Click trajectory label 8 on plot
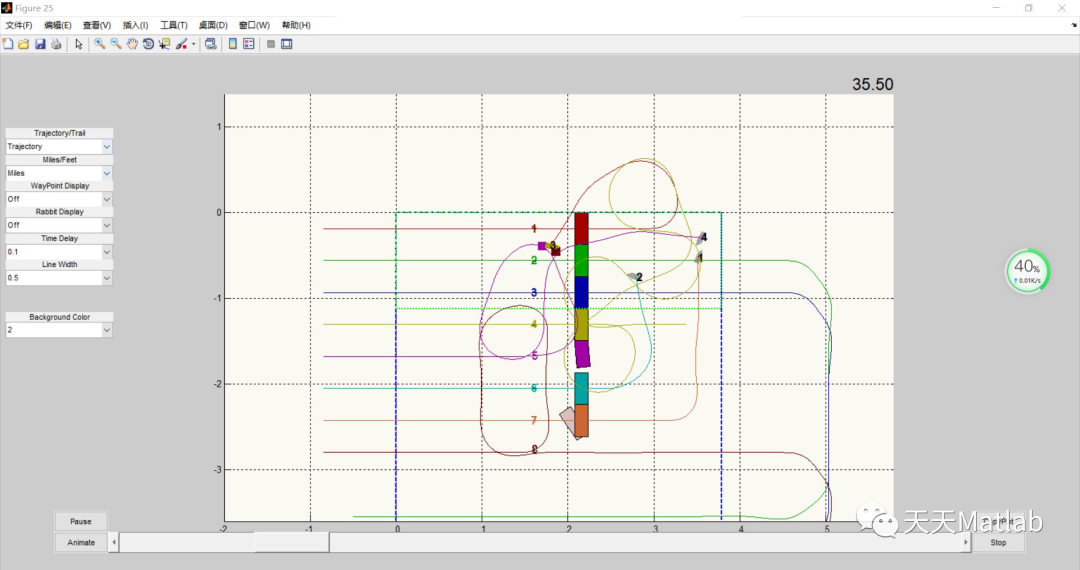The height and width of the screenshot is (570, 1080). [x=534, y=450]
